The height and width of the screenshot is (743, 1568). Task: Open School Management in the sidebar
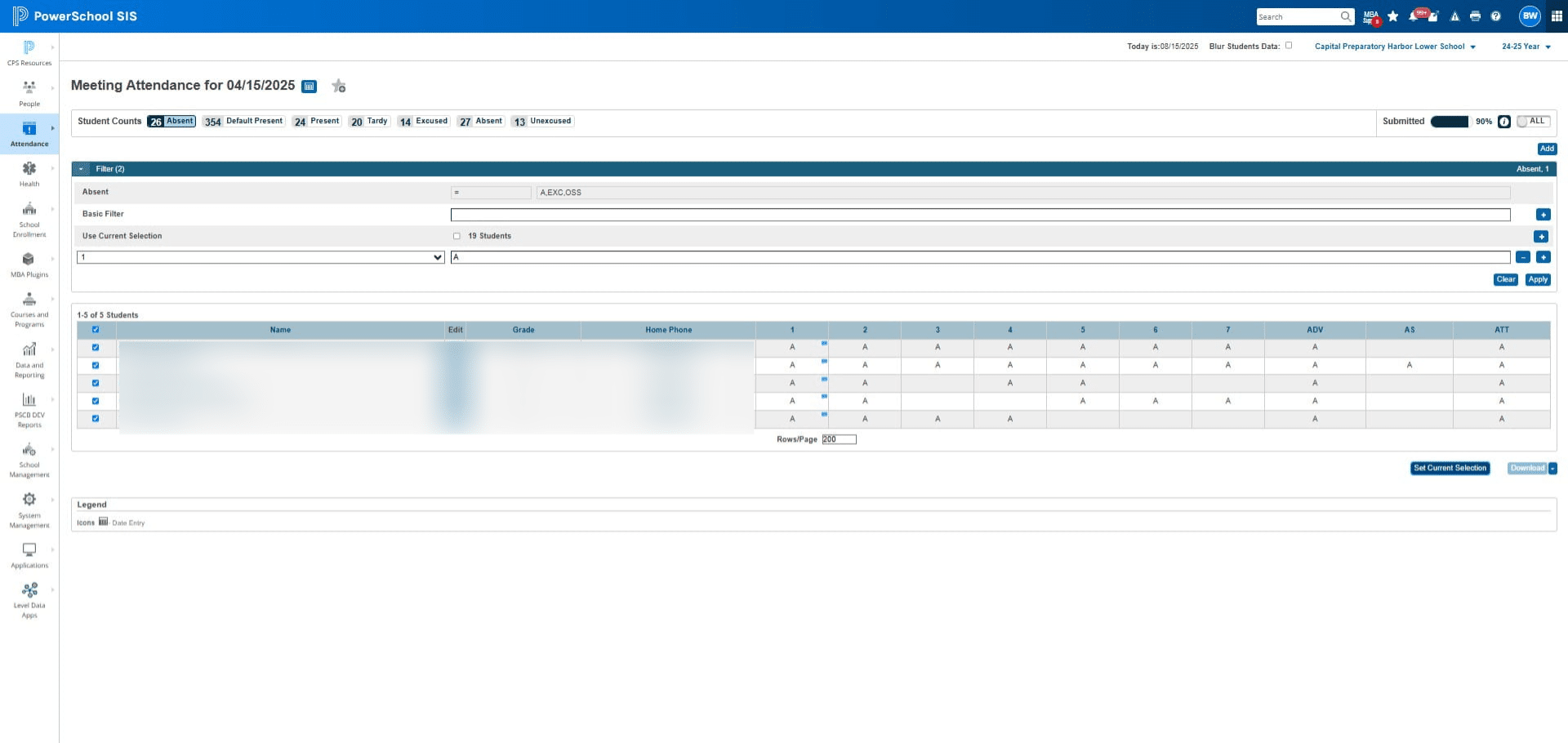click(29, 460)
